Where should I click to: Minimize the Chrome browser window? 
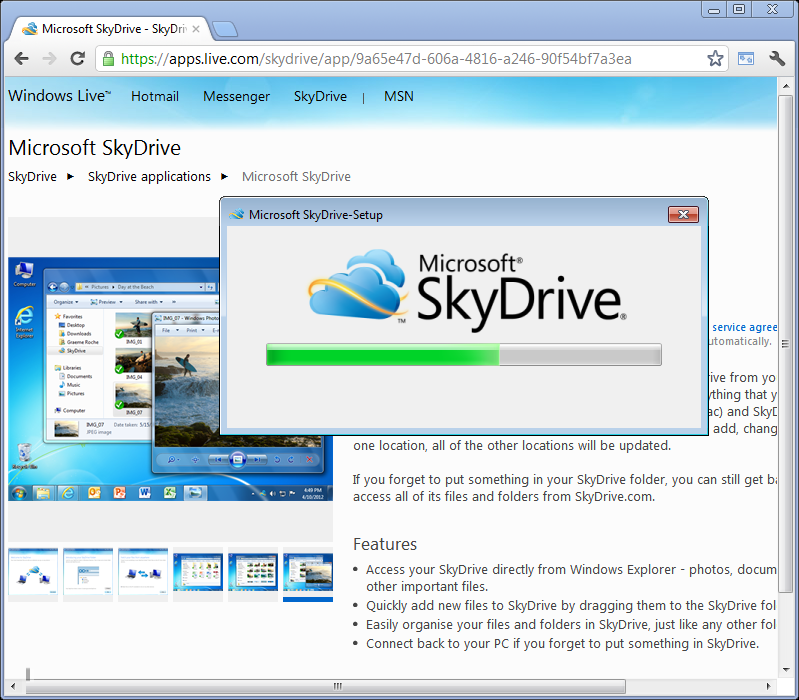[x=713, y=9]
